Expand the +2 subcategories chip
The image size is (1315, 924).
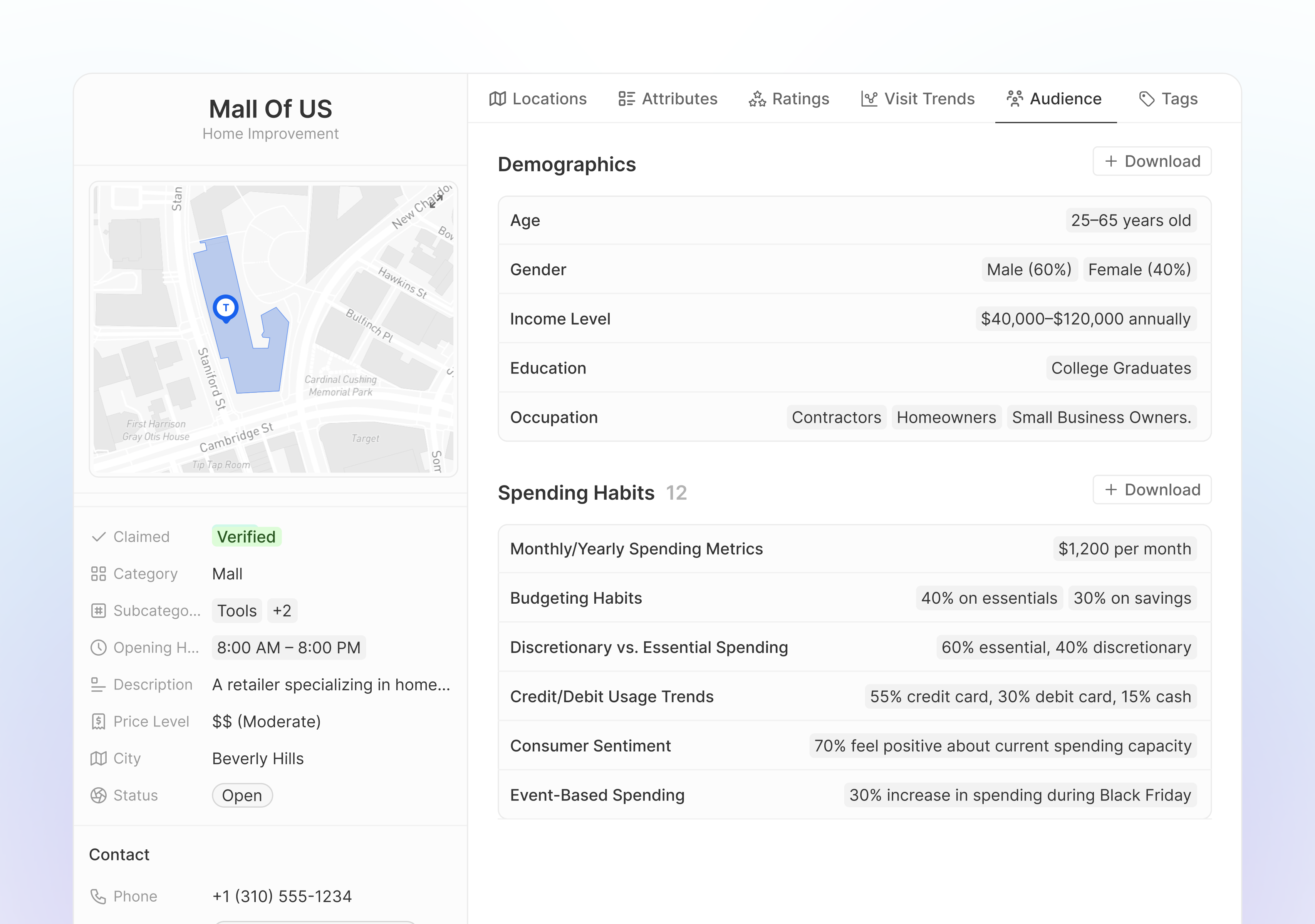pyautogui.click(x=282, y=611)
